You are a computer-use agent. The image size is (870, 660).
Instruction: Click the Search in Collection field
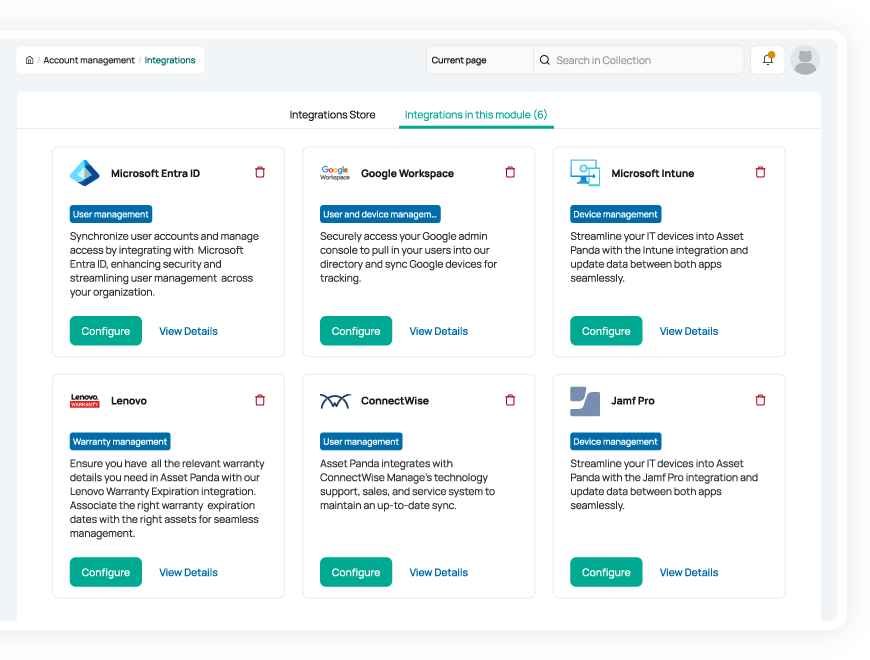pos(640,60)
